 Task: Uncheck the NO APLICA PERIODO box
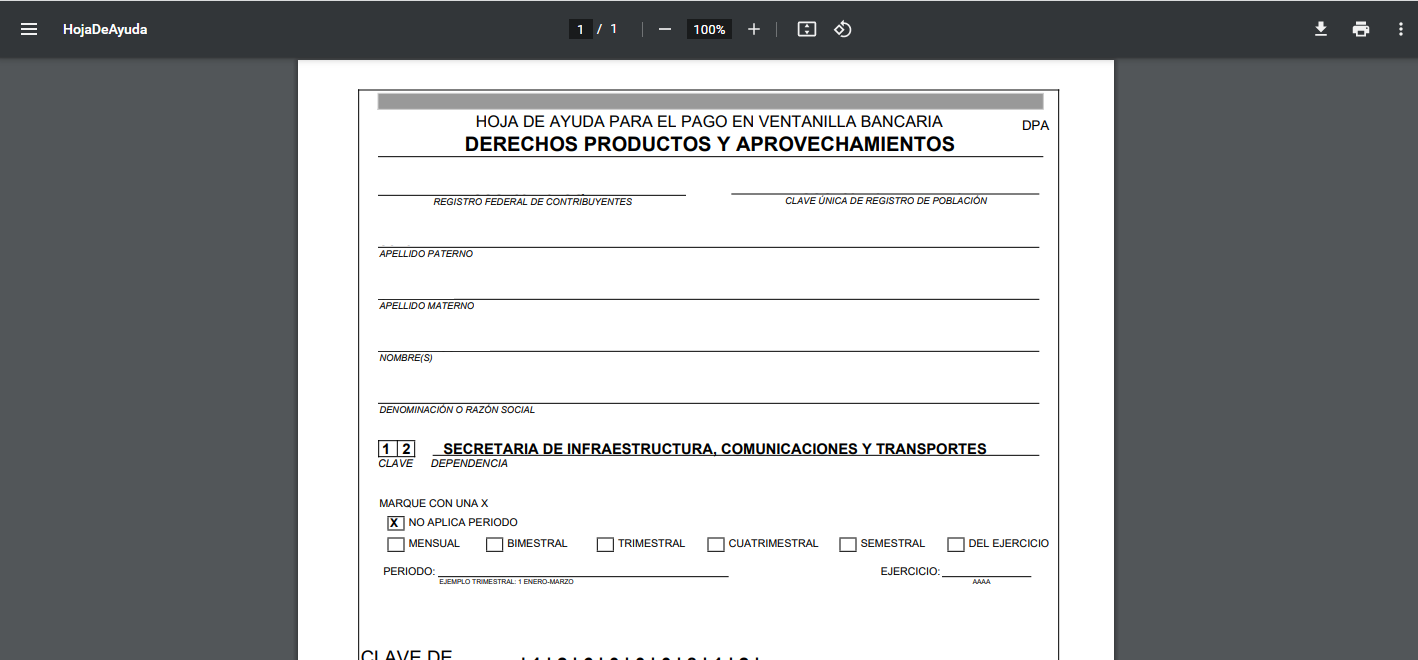(x=395, y=523)
